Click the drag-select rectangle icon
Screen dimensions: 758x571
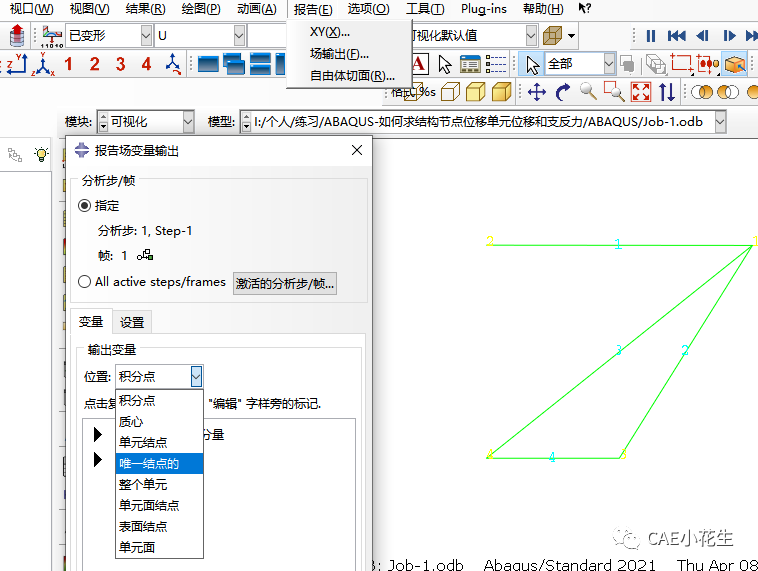point(682,64)
